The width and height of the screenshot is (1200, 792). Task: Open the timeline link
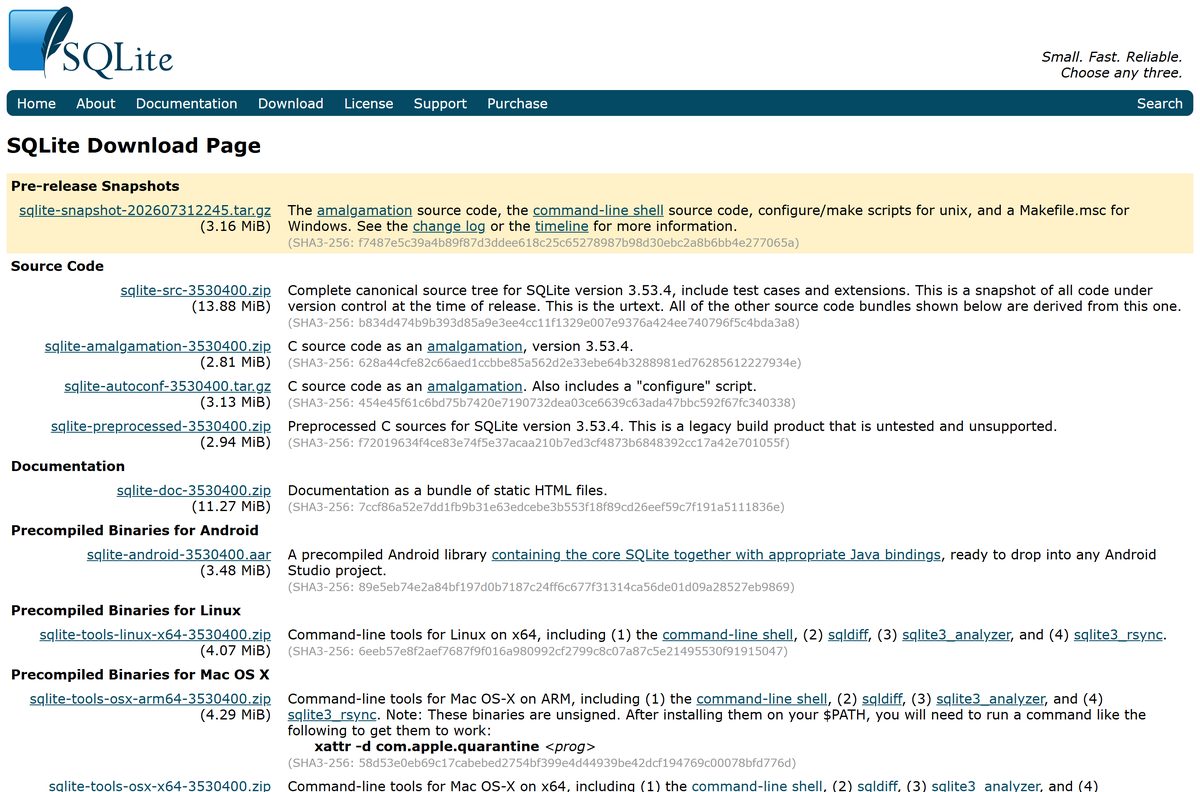tap(561, 226)
